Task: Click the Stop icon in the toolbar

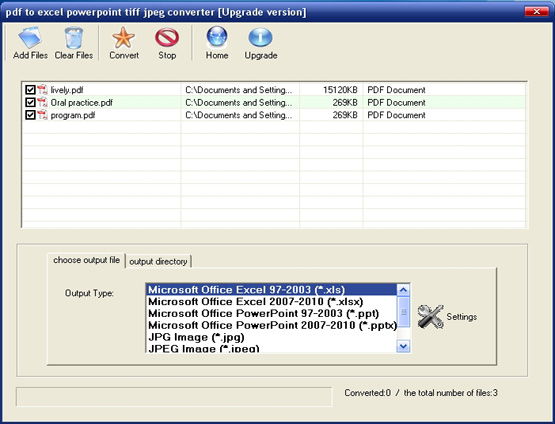Action: pos(167,38)
